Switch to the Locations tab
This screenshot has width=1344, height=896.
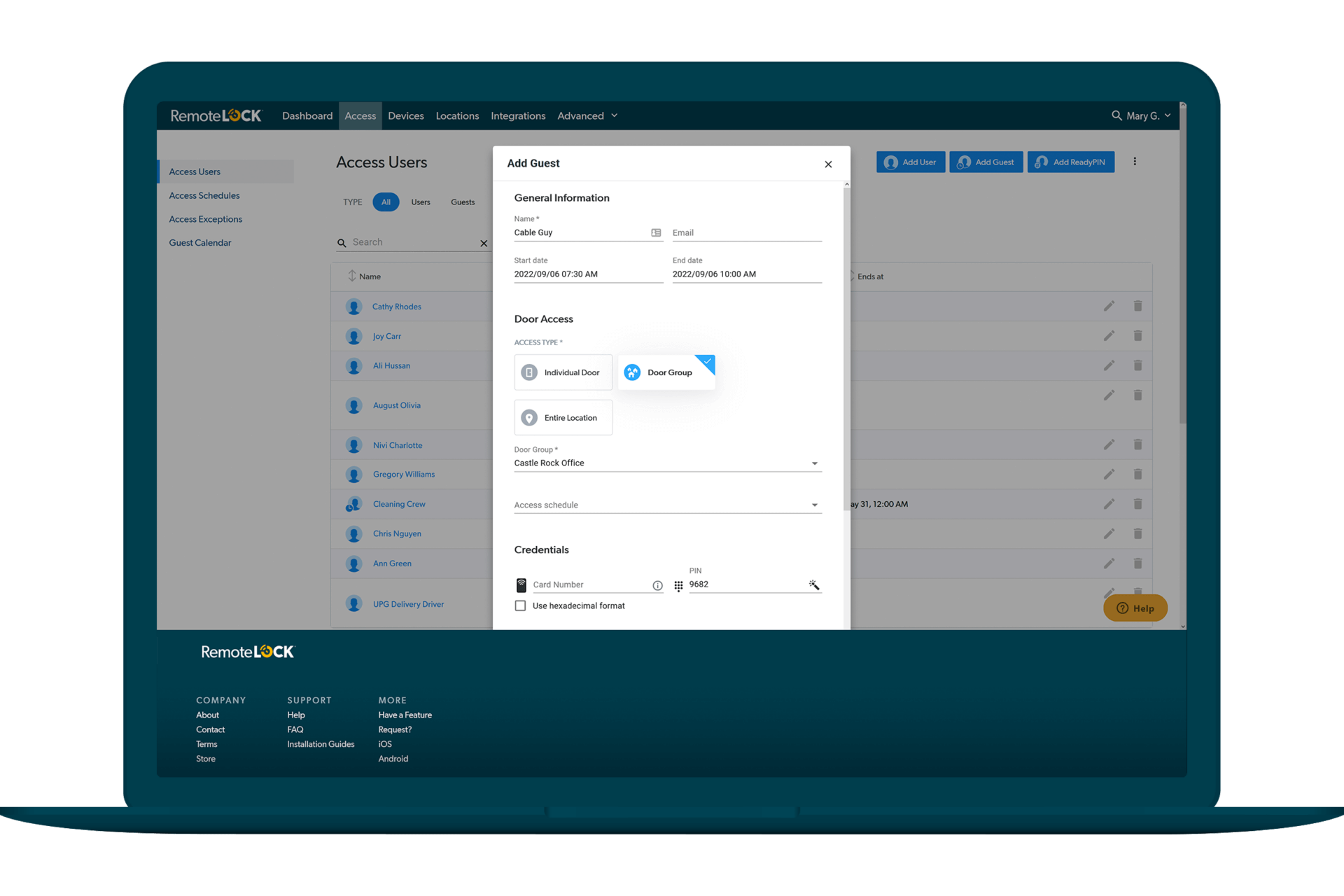tap(457, 115)
